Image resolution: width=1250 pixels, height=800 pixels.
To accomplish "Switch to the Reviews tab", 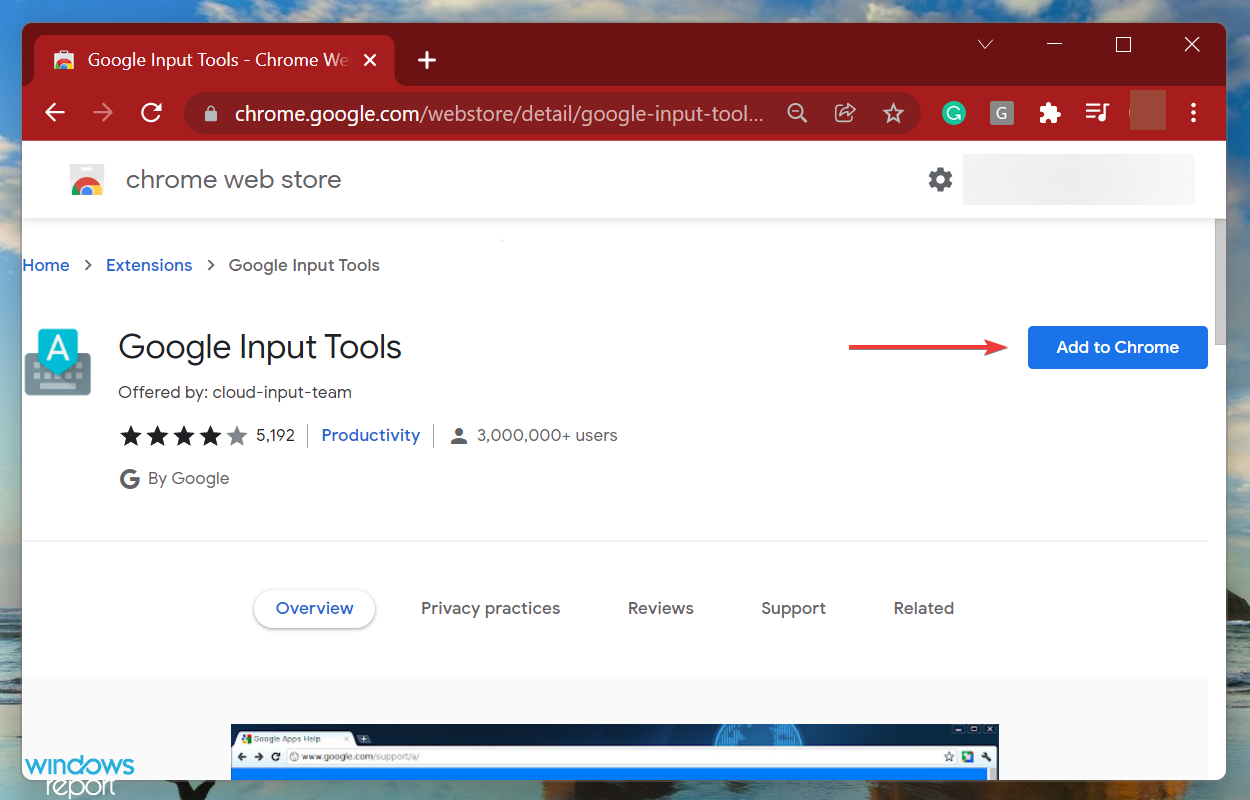I will [x=660, y=608].
